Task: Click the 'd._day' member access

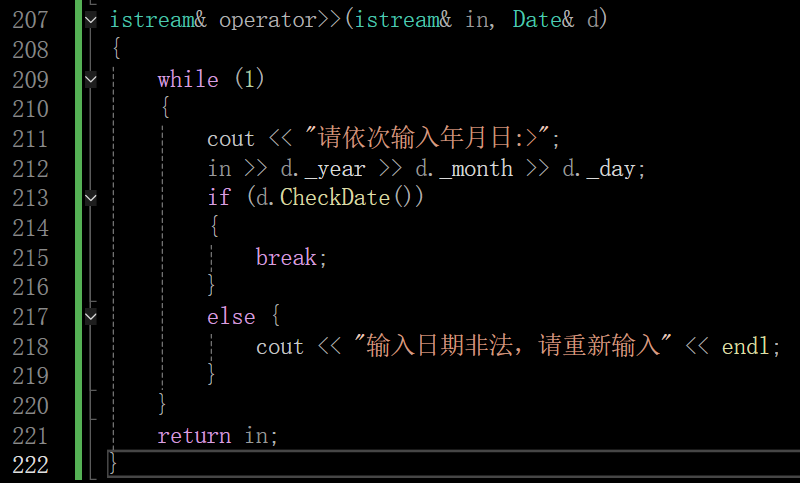Action: point(599,169)
